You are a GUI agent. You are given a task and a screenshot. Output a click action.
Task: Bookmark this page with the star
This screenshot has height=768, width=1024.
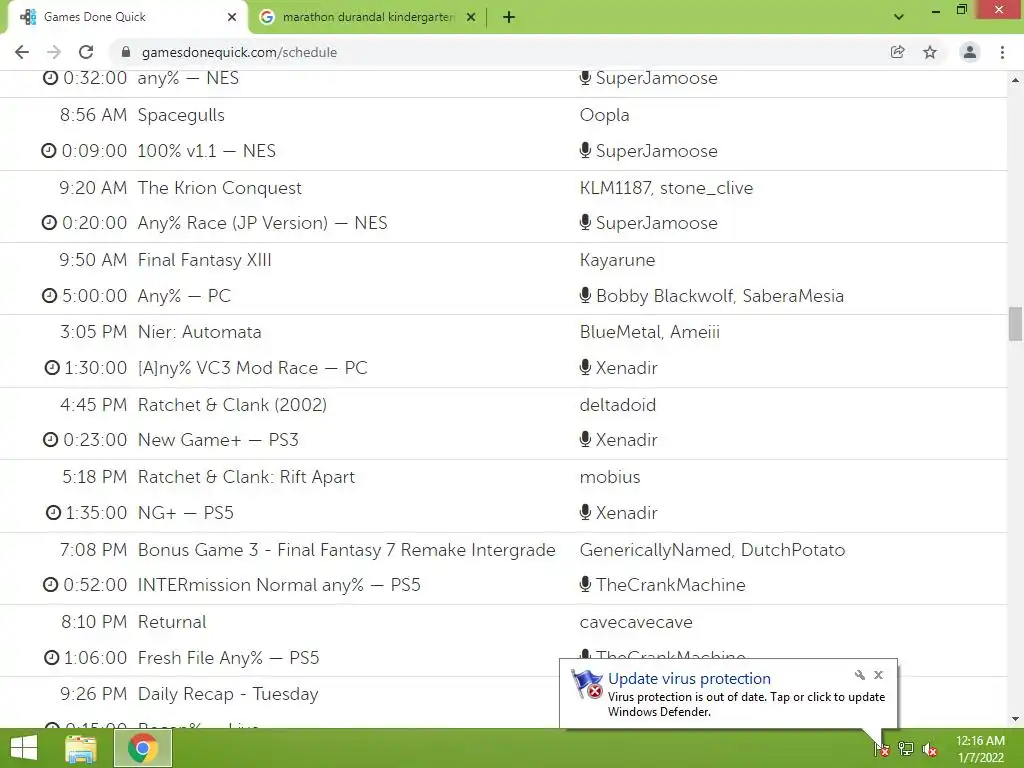point(930,52)
